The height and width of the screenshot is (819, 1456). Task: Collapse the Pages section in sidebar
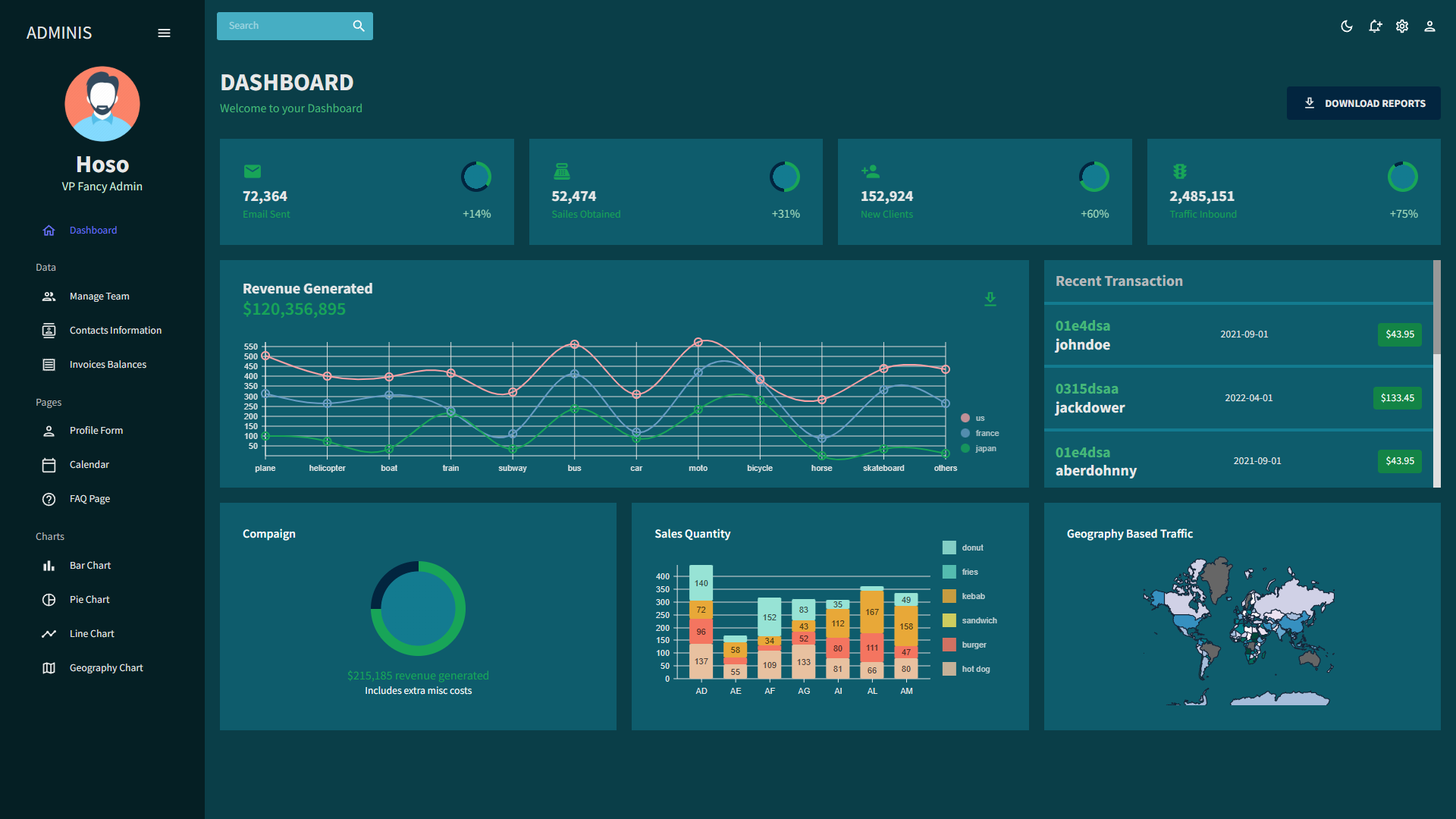[x=49, y=402]
